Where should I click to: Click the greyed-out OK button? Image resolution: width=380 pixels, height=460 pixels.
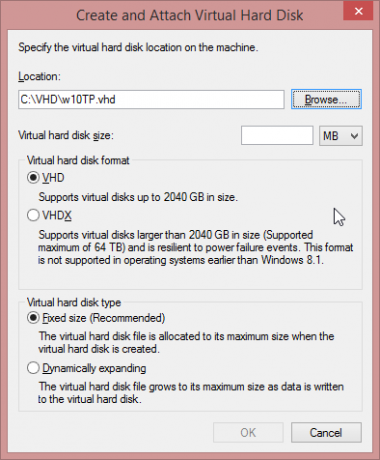tap(248, 433)
